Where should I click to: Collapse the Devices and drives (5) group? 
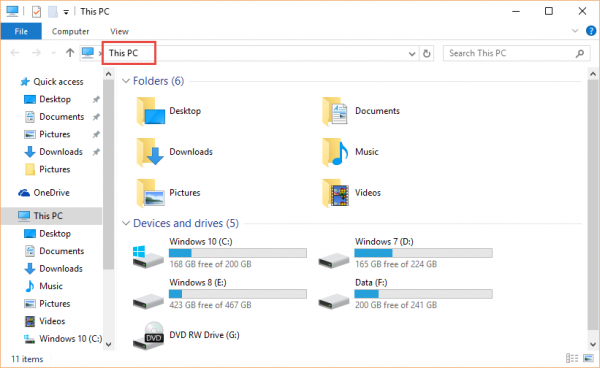(126, 223)
